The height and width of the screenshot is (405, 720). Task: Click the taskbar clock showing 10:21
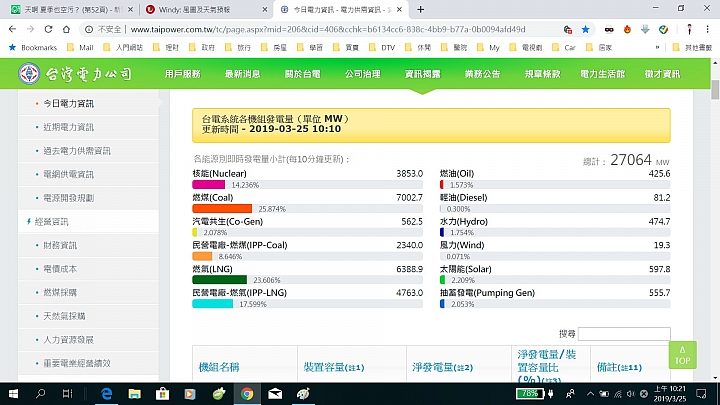(x=670, y=394)
